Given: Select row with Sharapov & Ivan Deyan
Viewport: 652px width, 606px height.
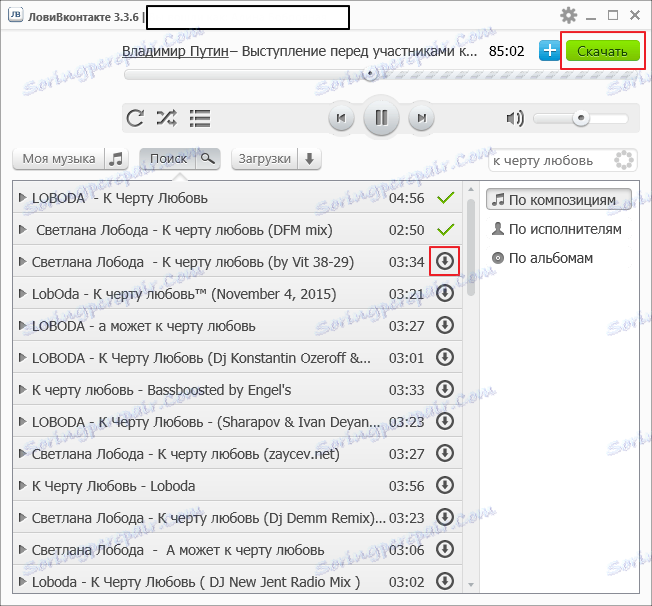Looking at the screenshot, I should click(237, 422).
